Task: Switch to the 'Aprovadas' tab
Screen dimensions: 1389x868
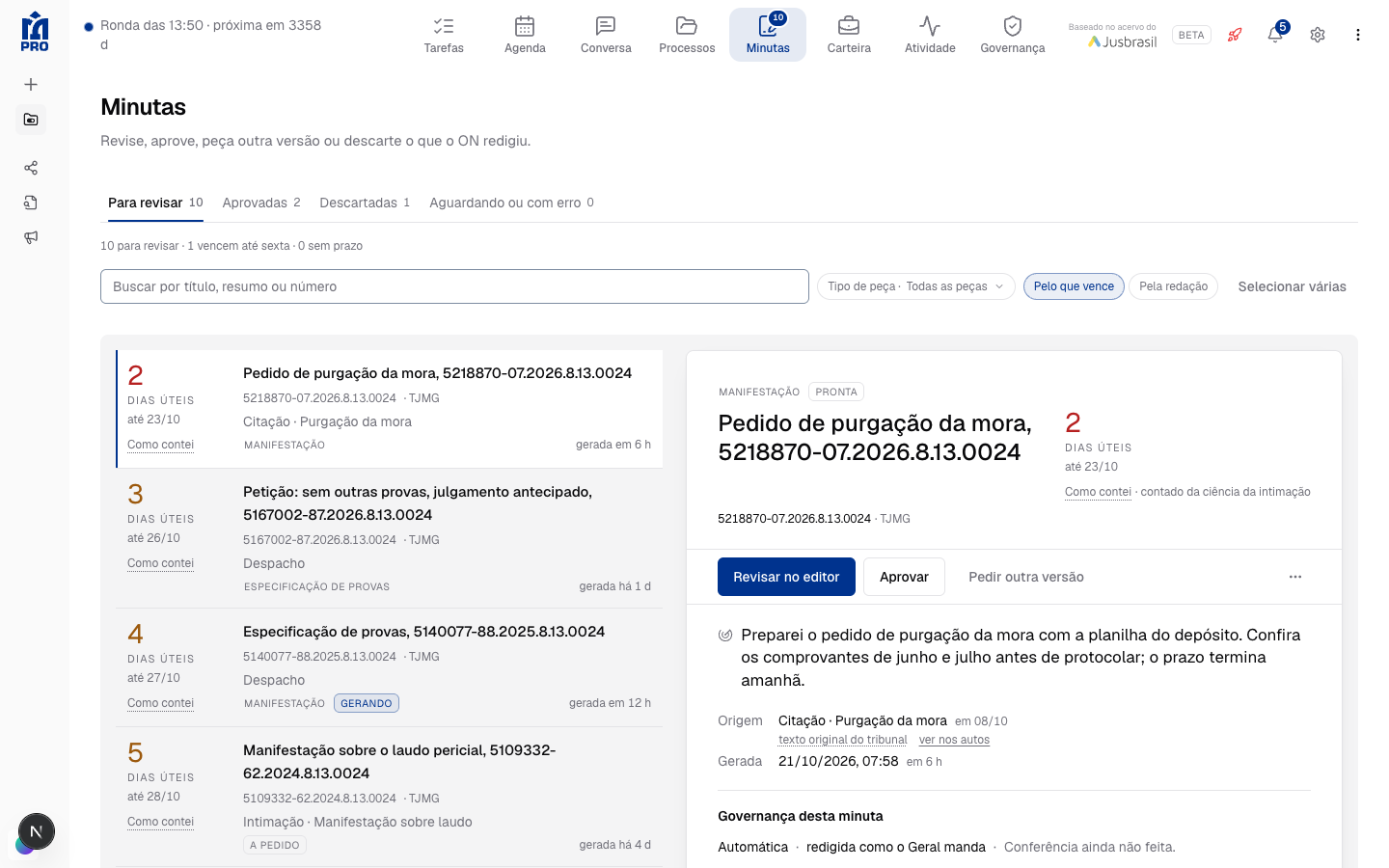Action: [261, 203]
